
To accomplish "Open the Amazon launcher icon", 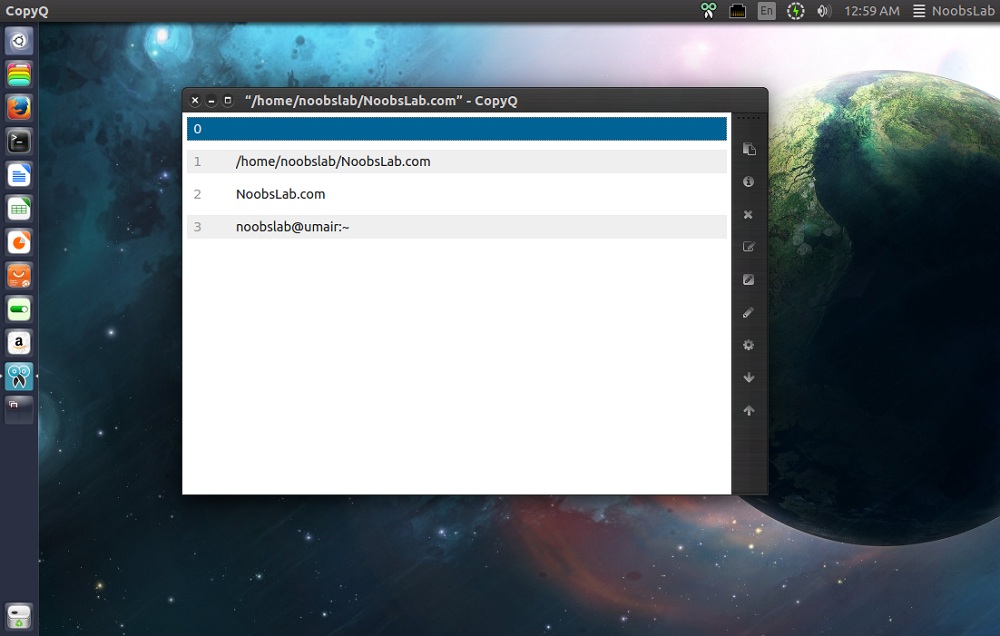I will tap(19, 343).
